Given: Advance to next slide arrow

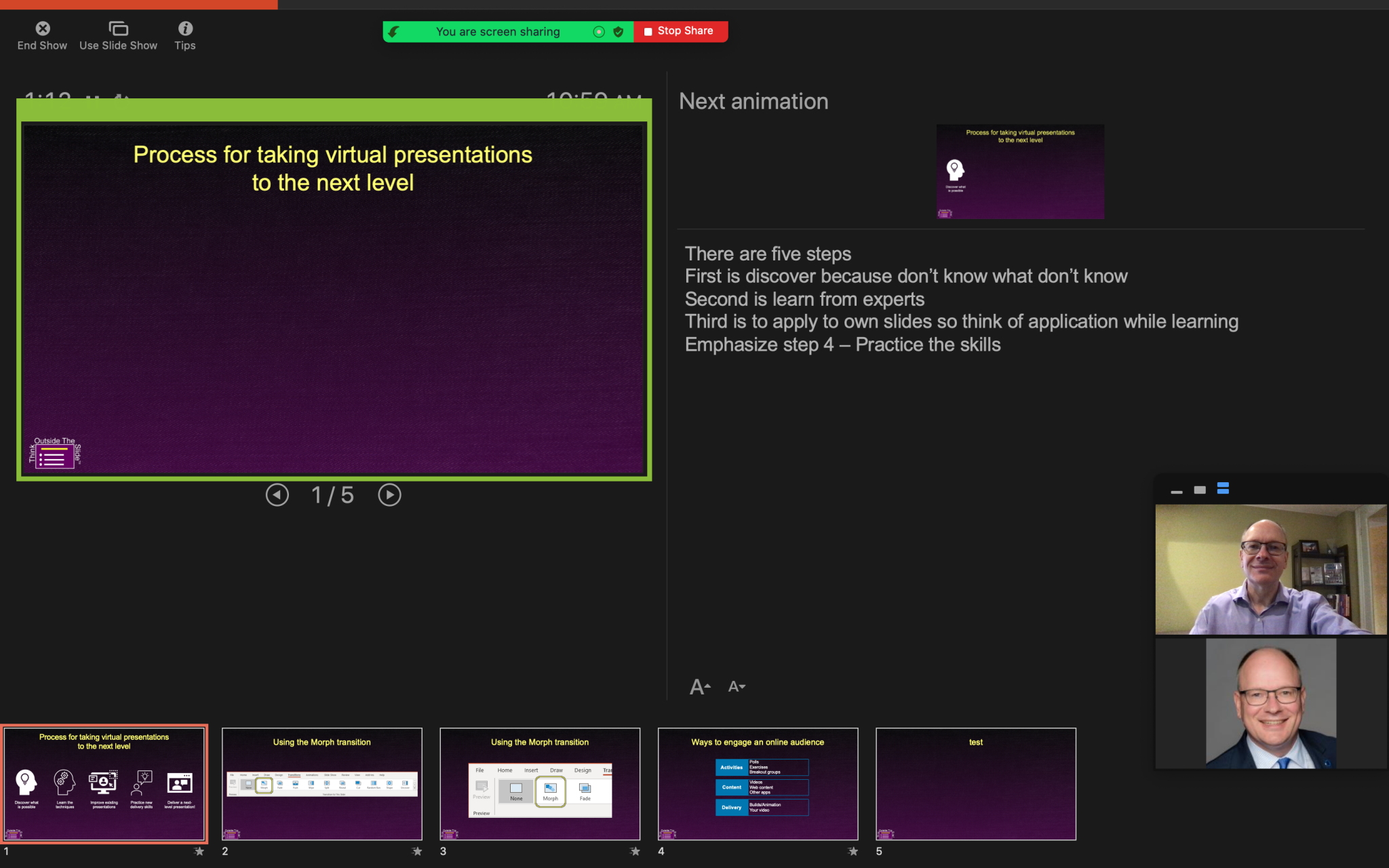Looking at the screenshot, I should coord(389,495).
